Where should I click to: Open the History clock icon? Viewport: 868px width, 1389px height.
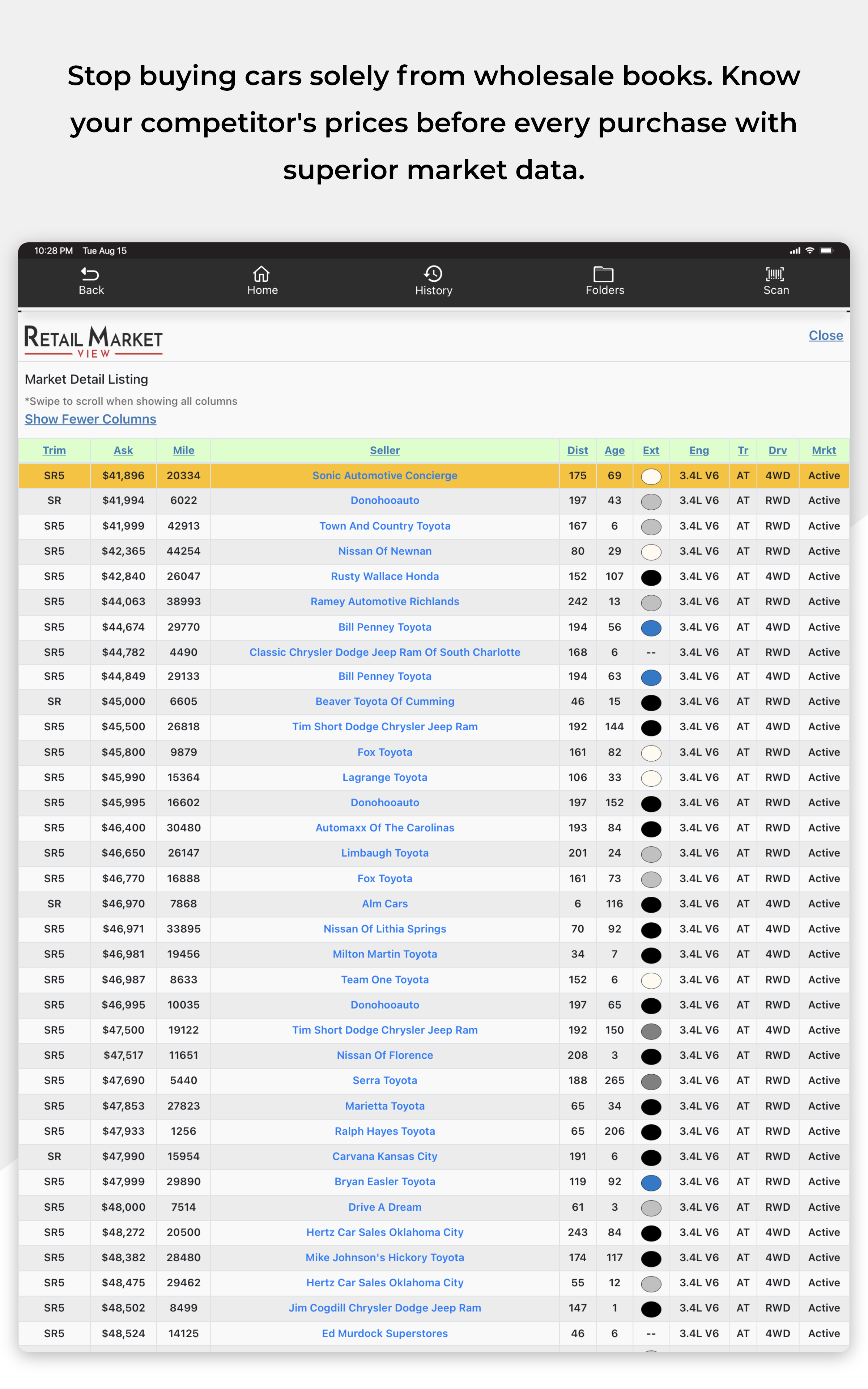coord(433,274)
